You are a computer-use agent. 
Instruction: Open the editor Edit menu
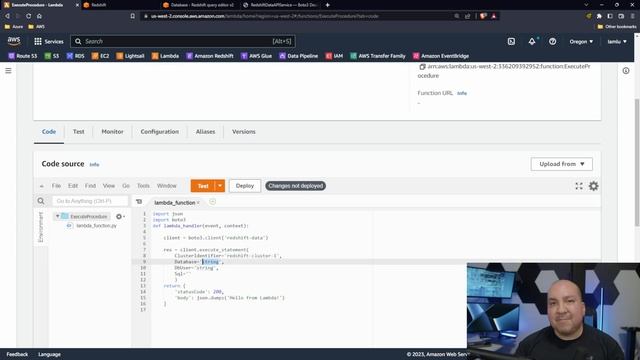coord(73,186)
